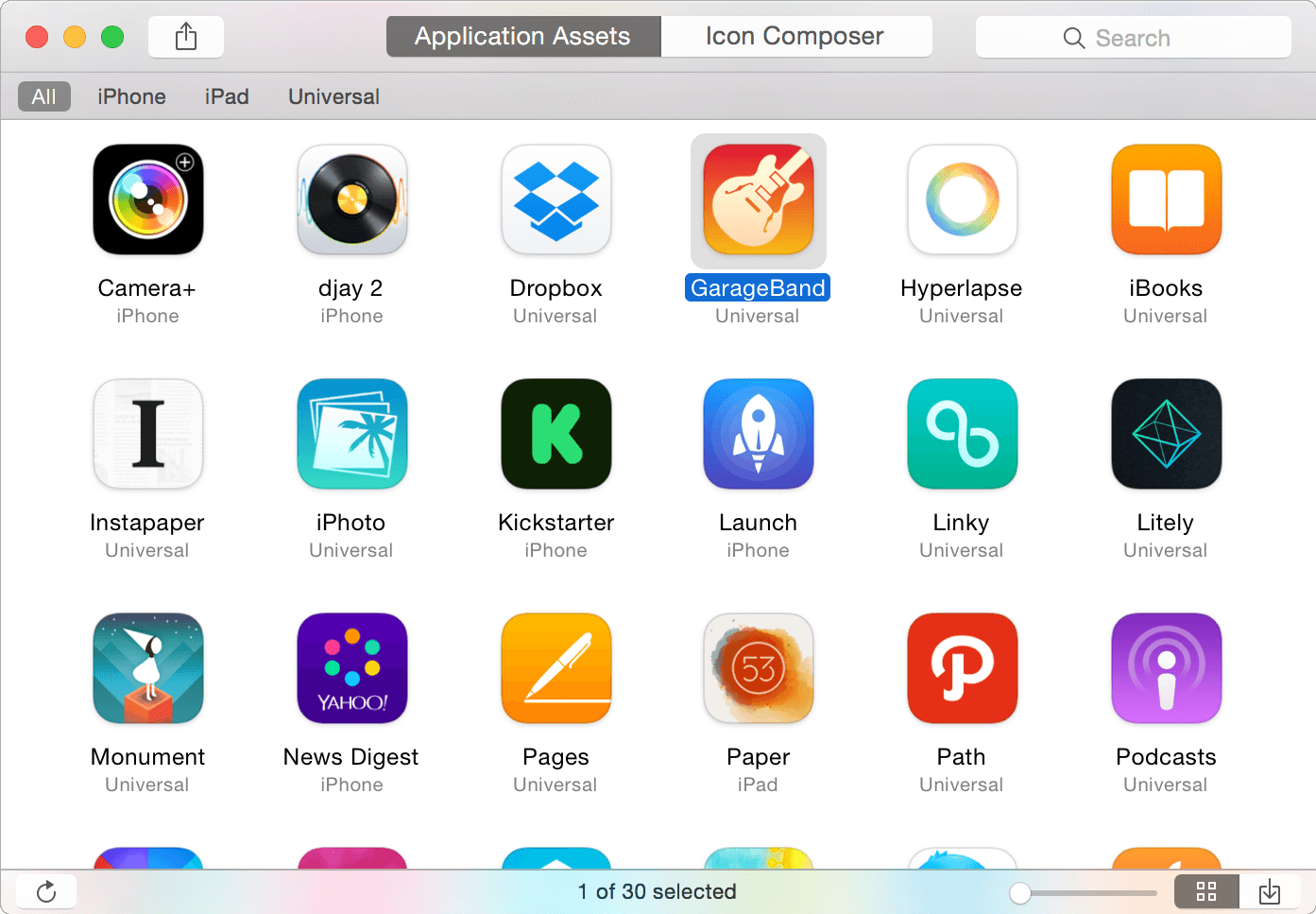Adjust the icon size slider
The image size is (1316, 914).
pyautogui.click(x=1083, y=892)
